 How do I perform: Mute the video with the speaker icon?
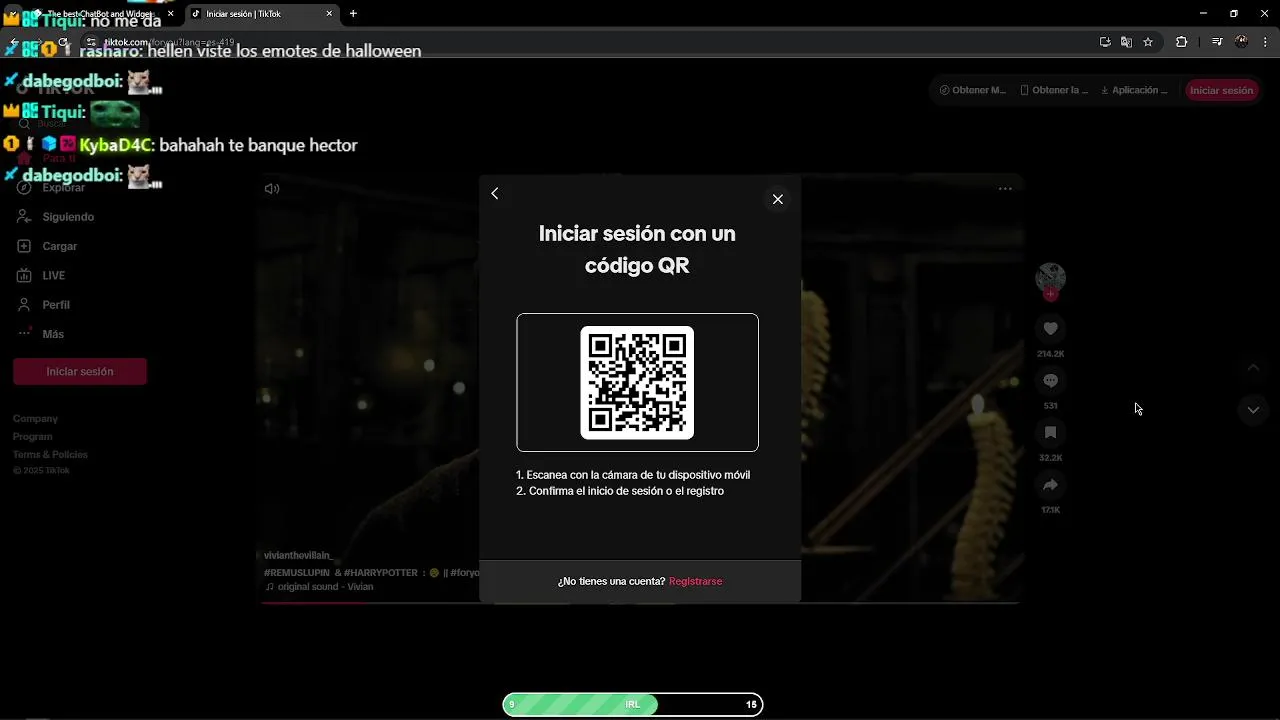pos(272,189)
